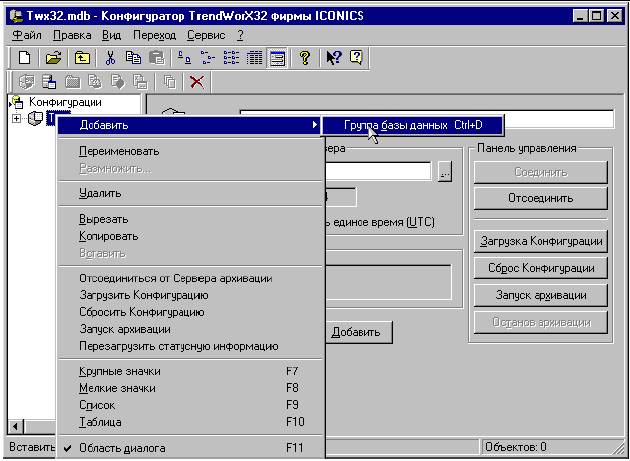Image resolution: width=630 pixels, height=461 pixels.
Task: Click the Отсоединить button
Action: (540, 198)
